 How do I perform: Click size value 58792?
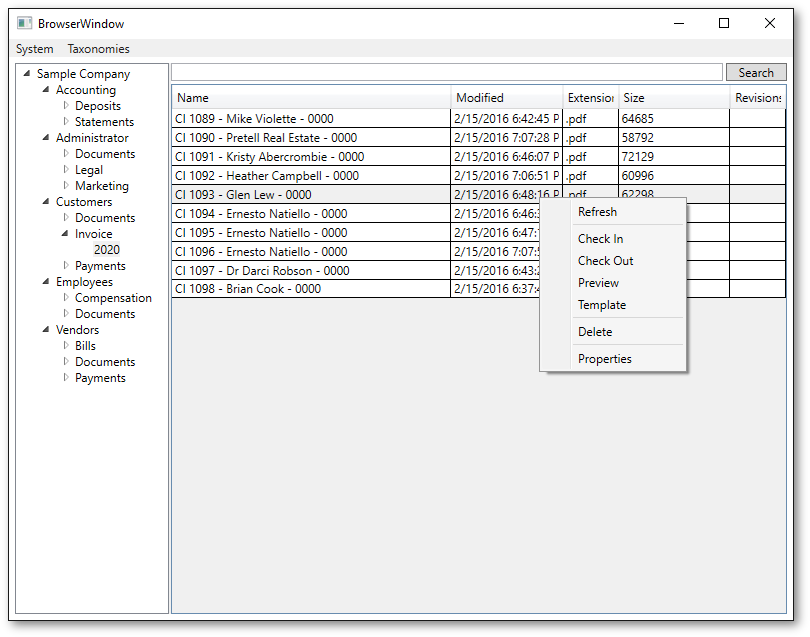tap(637, 138)
